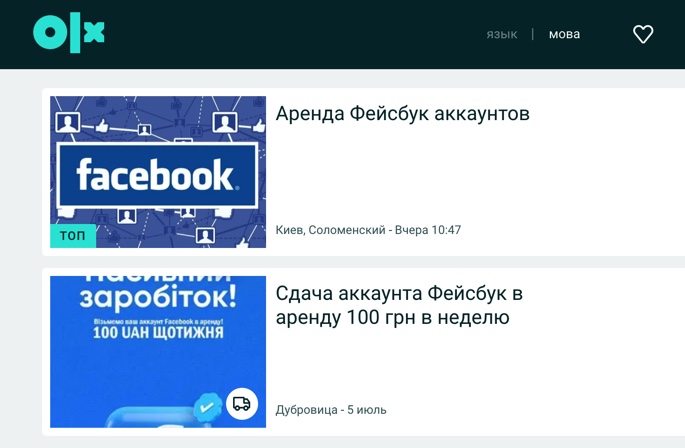Image resolution: width=685 pixels, height=448 pixels.
Task: Click the delivery truck icon on the thumbnail
Action: 242,403
